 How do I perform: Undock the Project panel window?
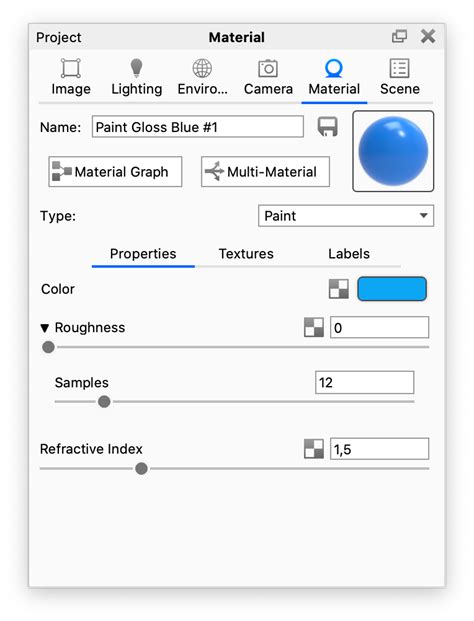[399, 37]
